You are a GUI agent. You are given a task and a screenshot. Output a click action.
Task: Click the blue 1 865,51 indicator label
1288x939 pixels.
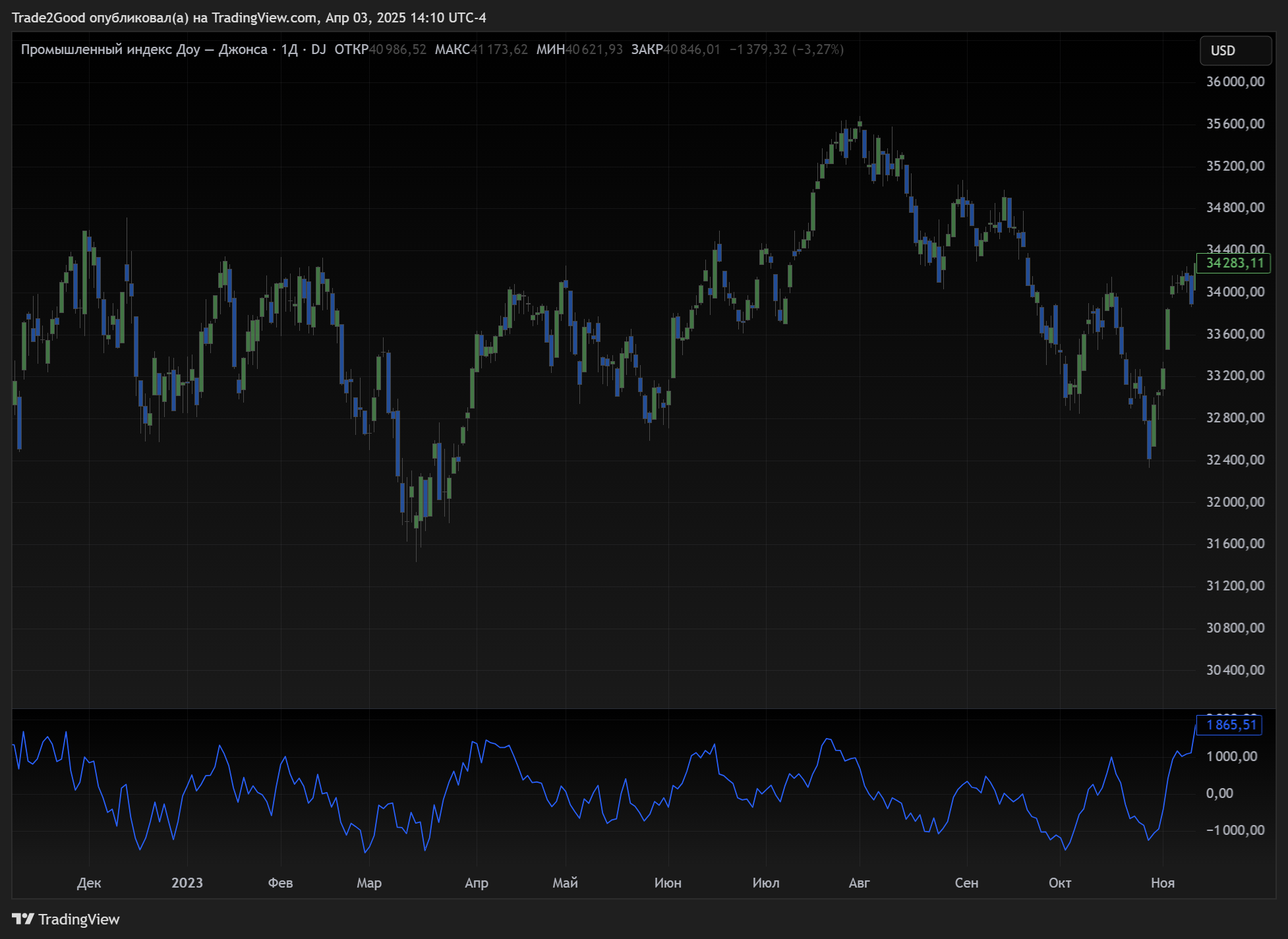pyautogui.click(x=1230, y=725)
